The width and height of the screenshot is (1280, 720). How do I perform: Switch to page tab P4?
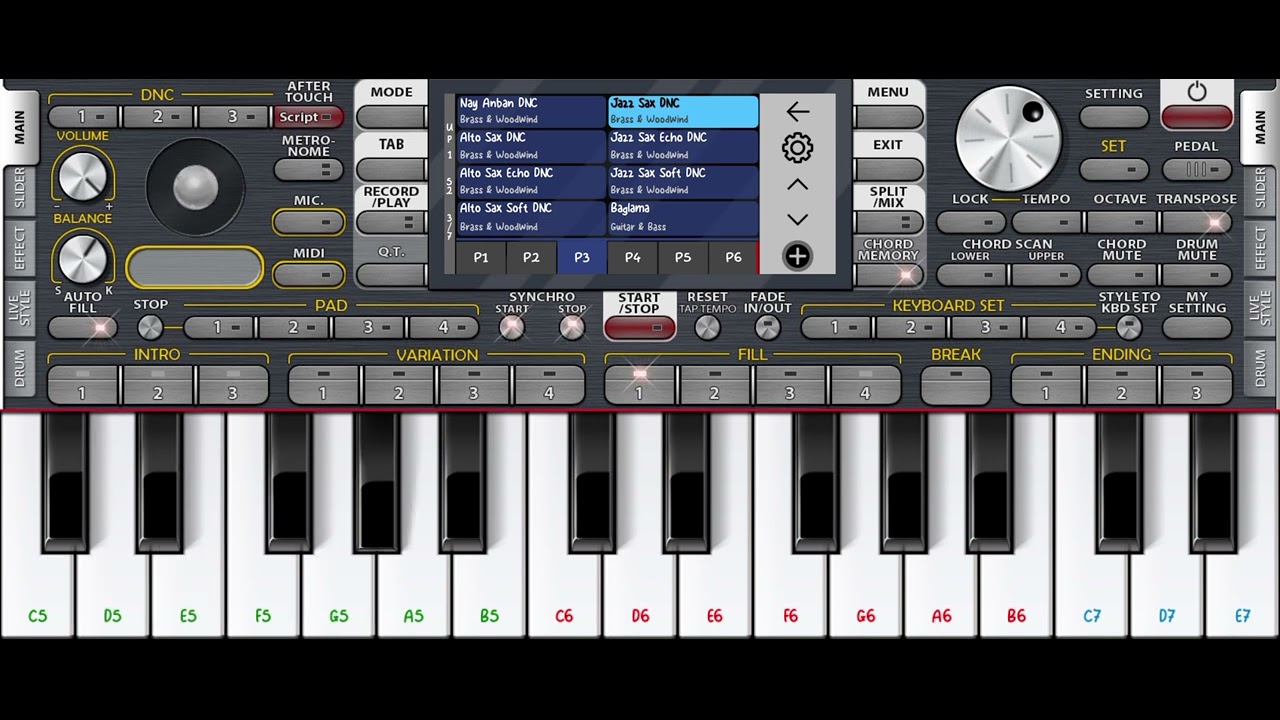pos(633,257)
